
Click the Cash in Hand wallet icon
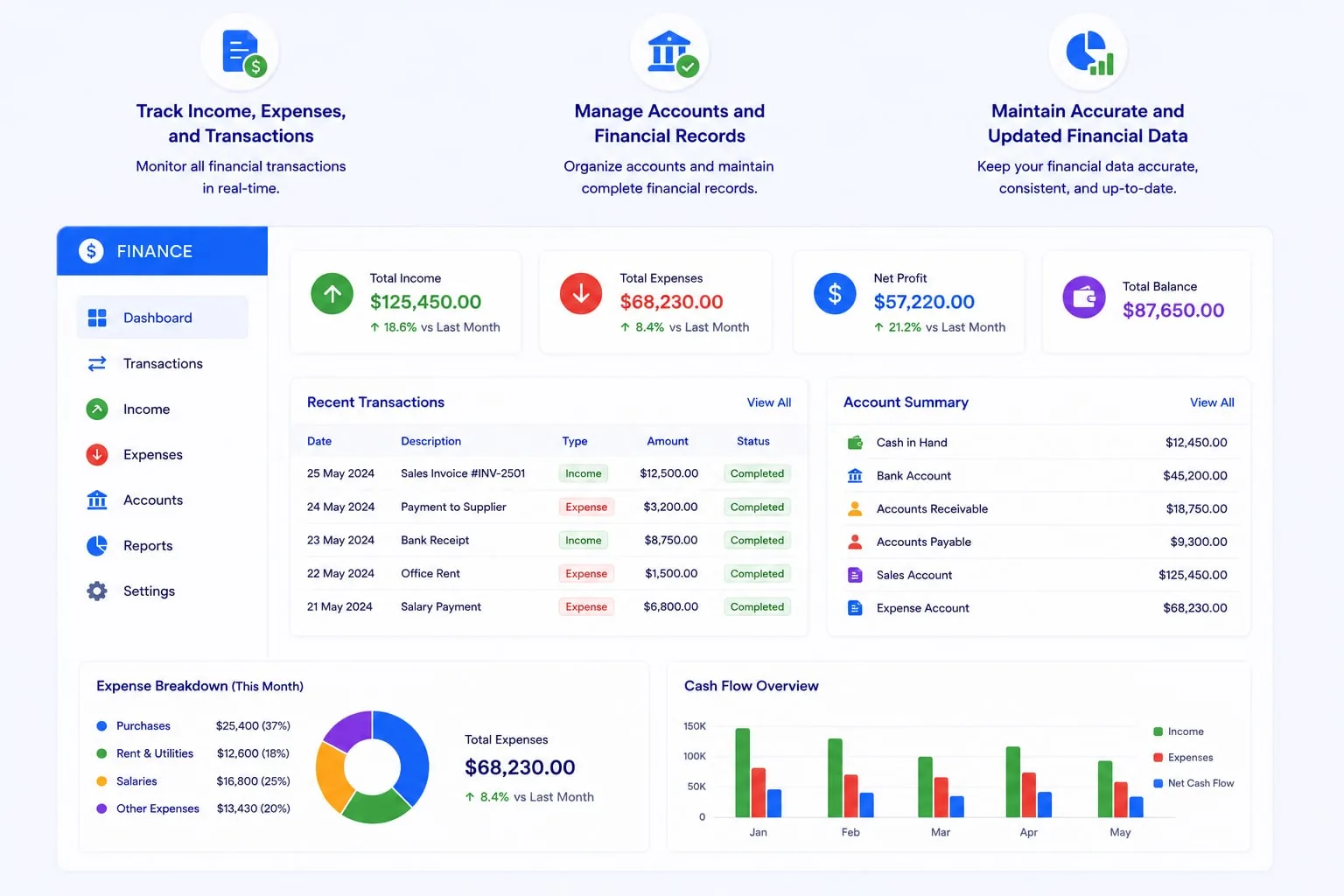click(x=855, y=443)
